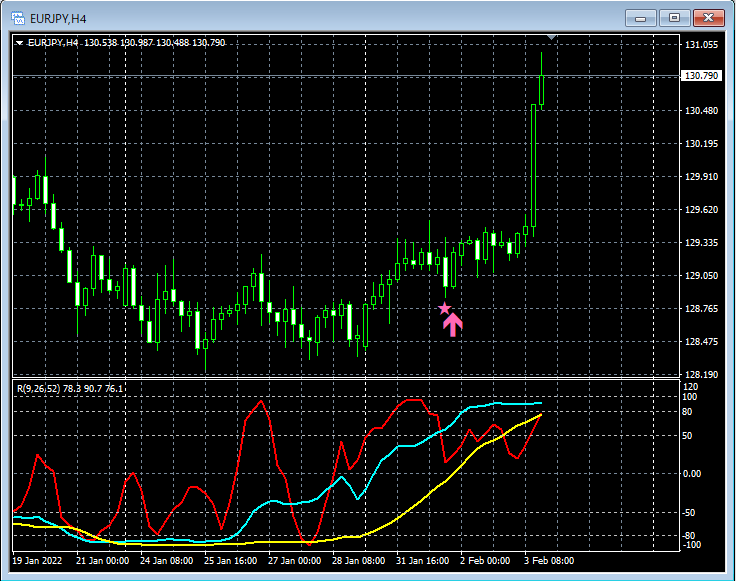
Task: Click the R(9,26,52) indicator label
Action: pyautogui.click(x=70, y=388)
